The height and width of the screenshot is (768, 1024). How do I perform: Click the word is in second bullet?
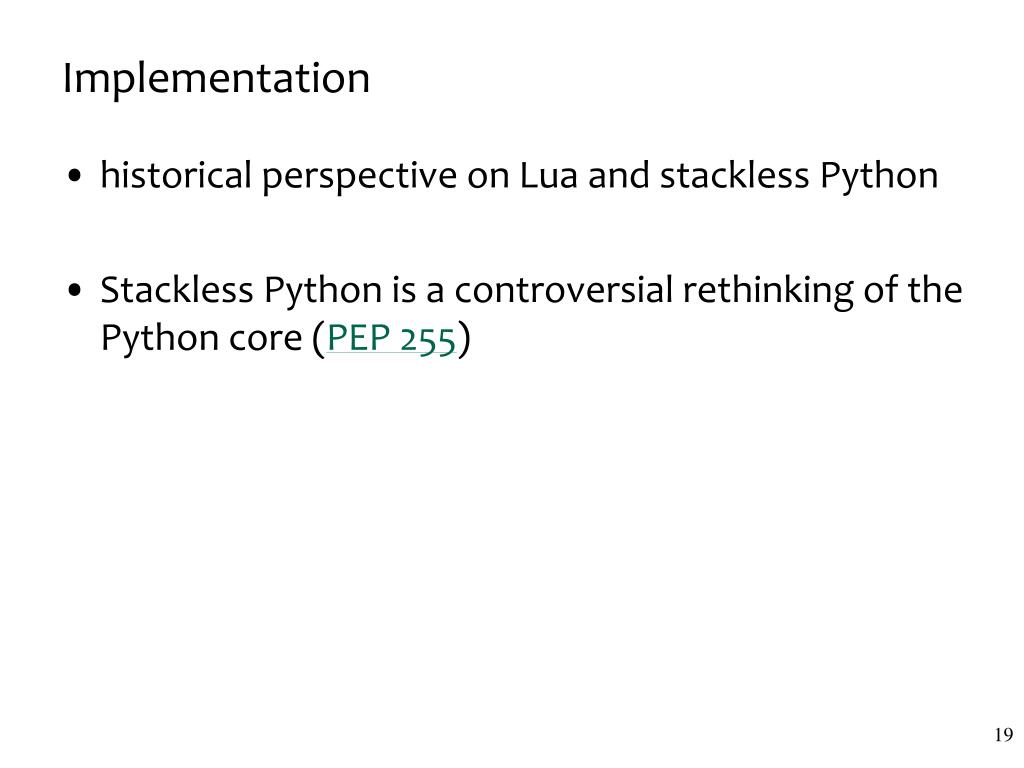pyautogui.click(x=404, y=290)
